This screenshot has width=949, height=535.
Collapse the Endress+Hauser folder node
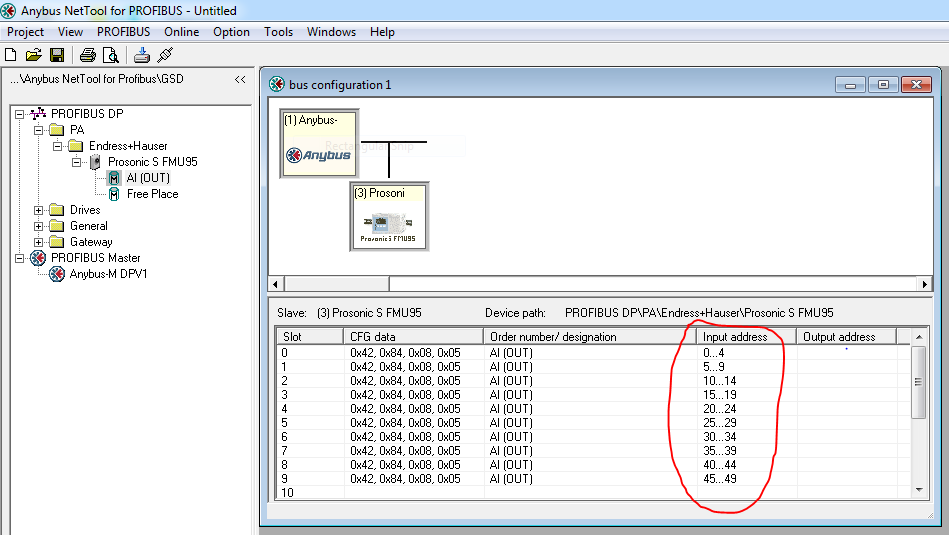[x=57, y=146]
